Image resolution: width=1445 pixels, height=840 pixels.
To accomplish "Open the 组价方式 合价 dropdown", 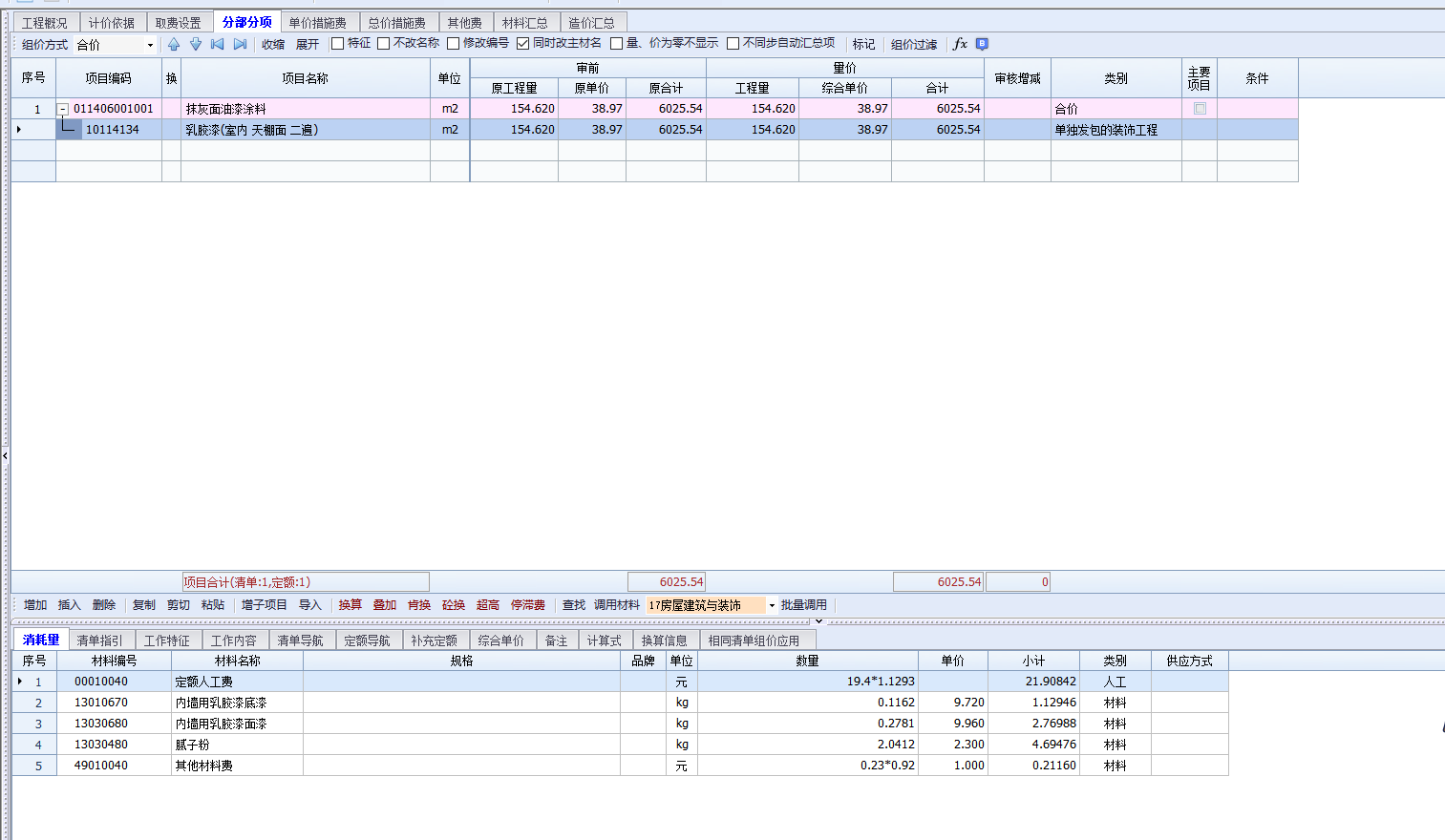I will point(150,45).
